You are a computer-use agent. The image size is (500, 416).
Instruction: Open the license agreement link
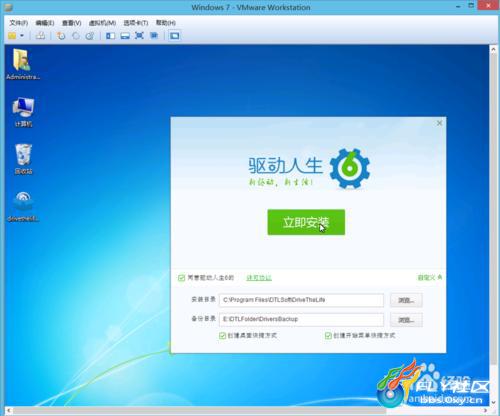[x=259, y=278]
